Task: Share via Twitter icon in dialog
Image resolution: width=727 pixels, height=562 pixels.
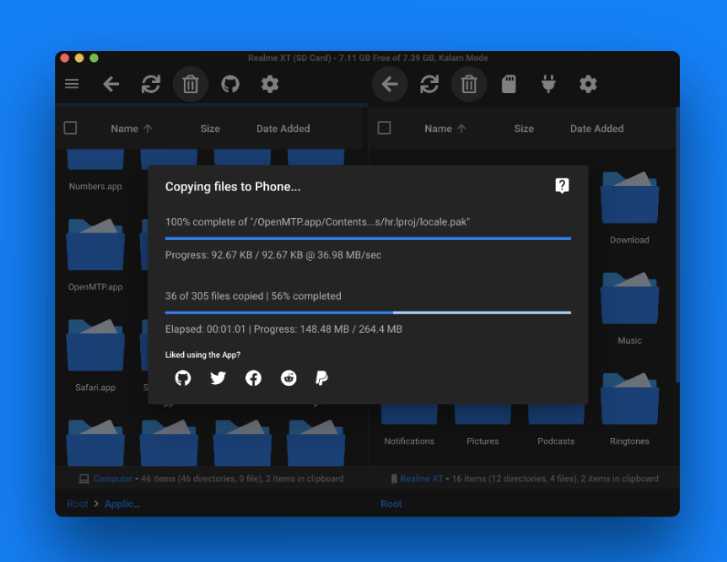Action: pyautogui.click(x=218, y=378)
